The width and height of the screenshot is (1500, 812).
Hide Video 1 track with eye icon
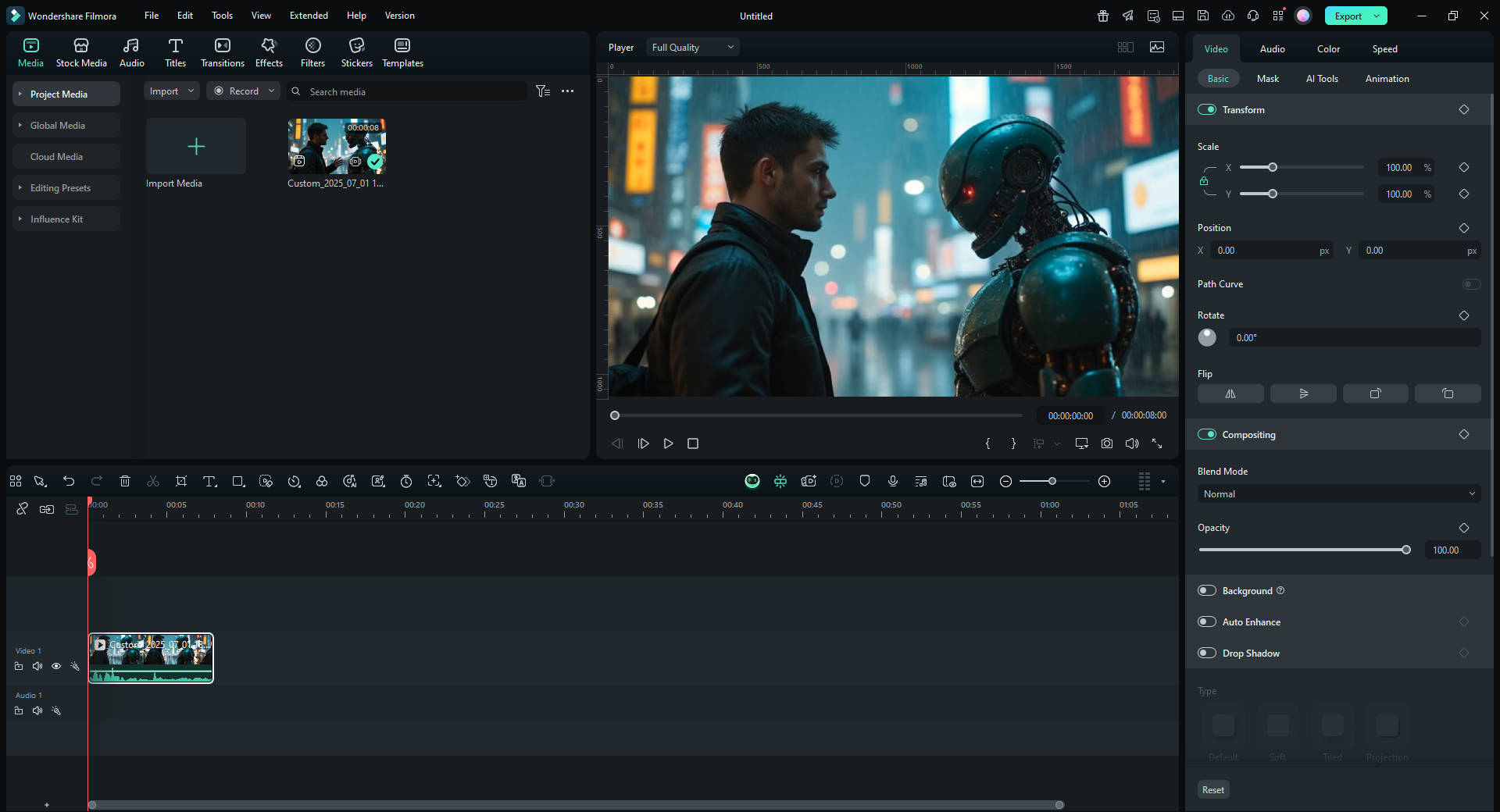(x=56, y=666)
